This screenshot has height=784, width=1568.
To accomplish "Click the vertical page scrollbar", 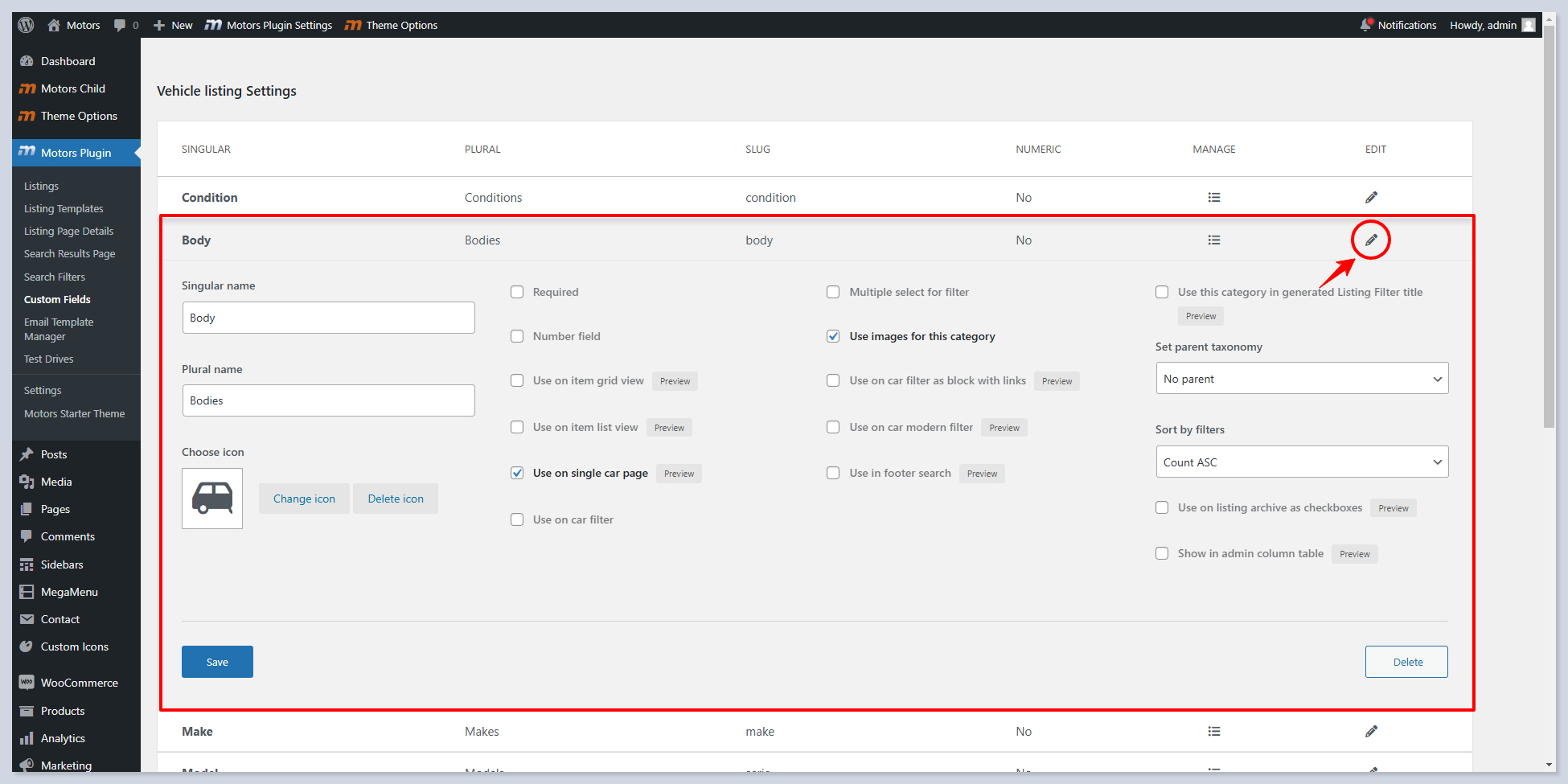I will 1549,241.
